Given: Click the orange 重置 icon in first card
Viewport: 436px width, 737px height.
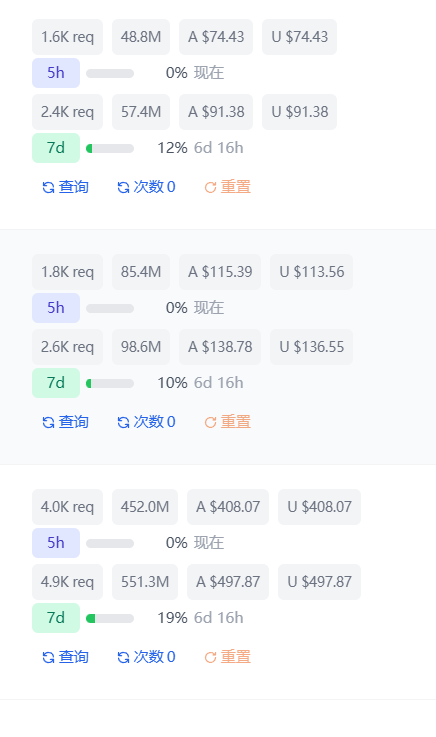Looking at the screenshot, I should [210, 188].
